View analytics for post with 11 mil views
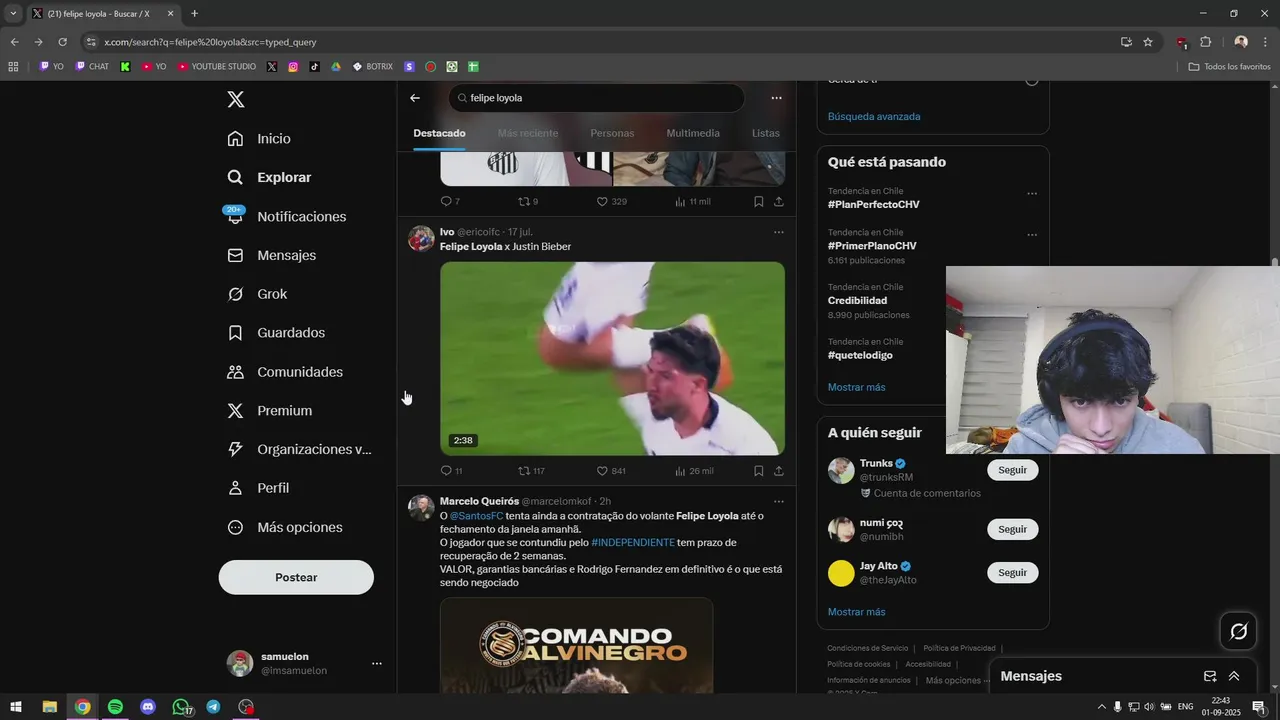 [692, 201]
